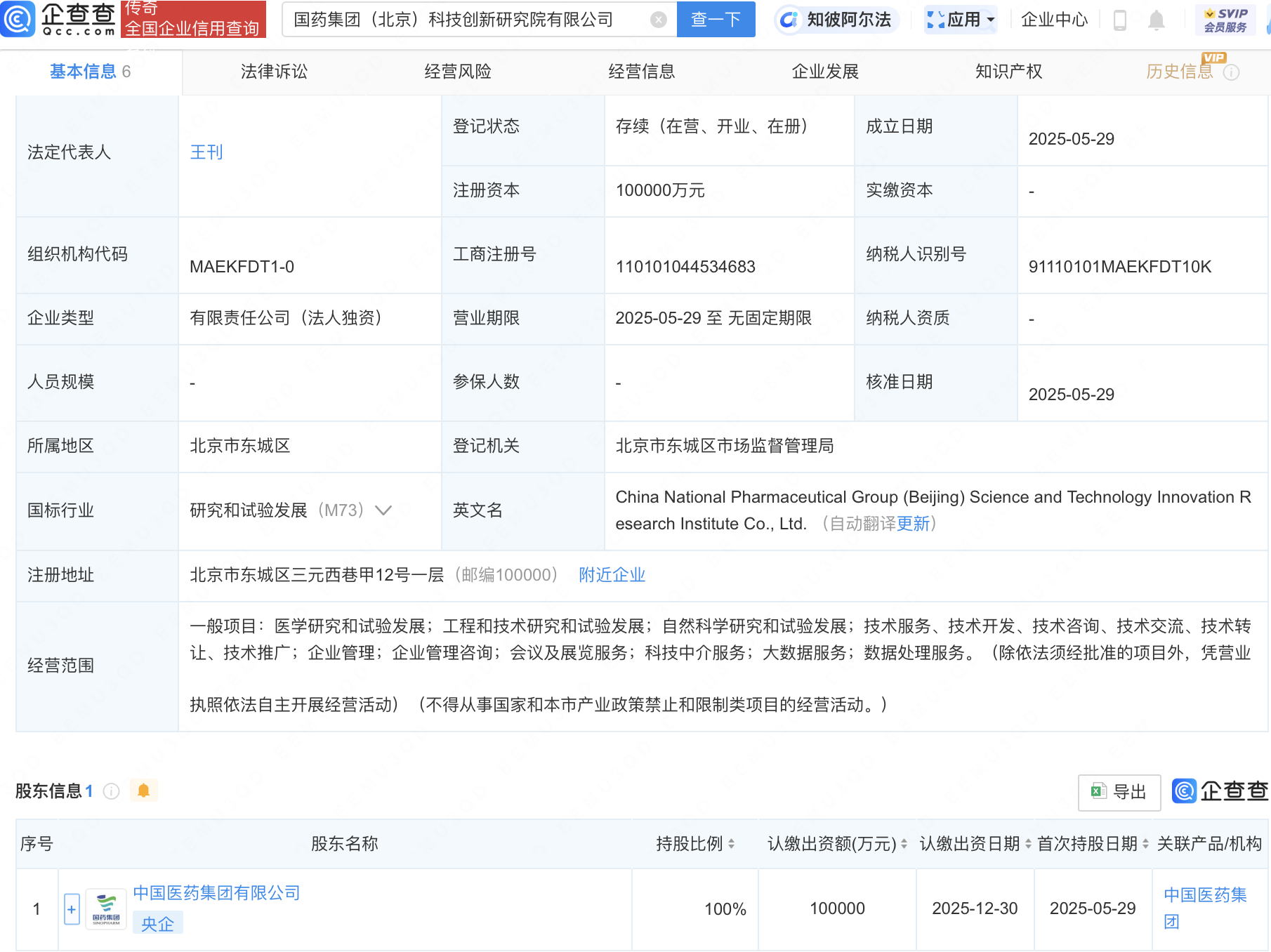
Task: Open related group 中国医药集团 link
Action: (1205, 908)
